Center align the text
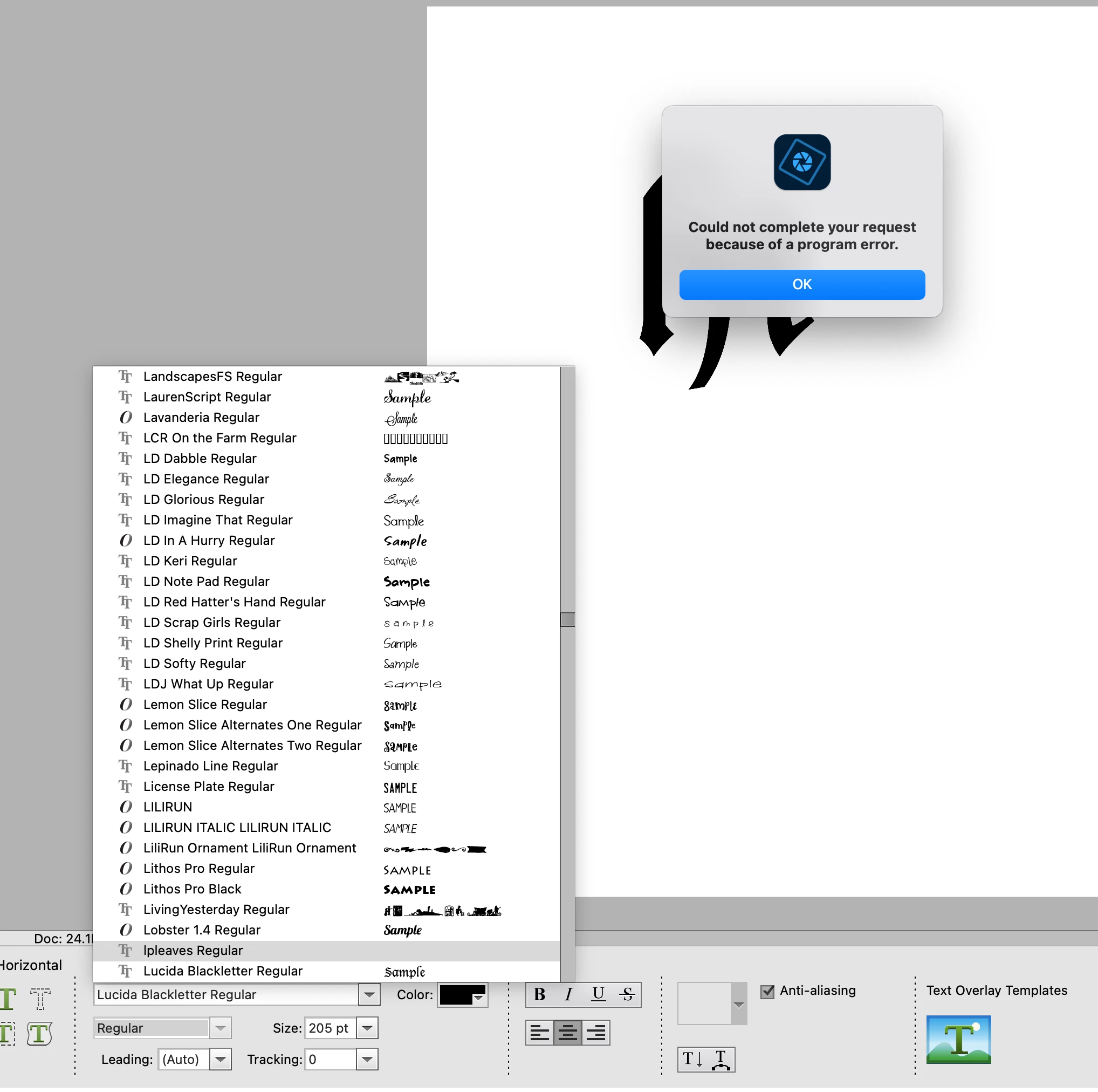The width and height of the screenshot is (1098, 1092). (567, 1032)
